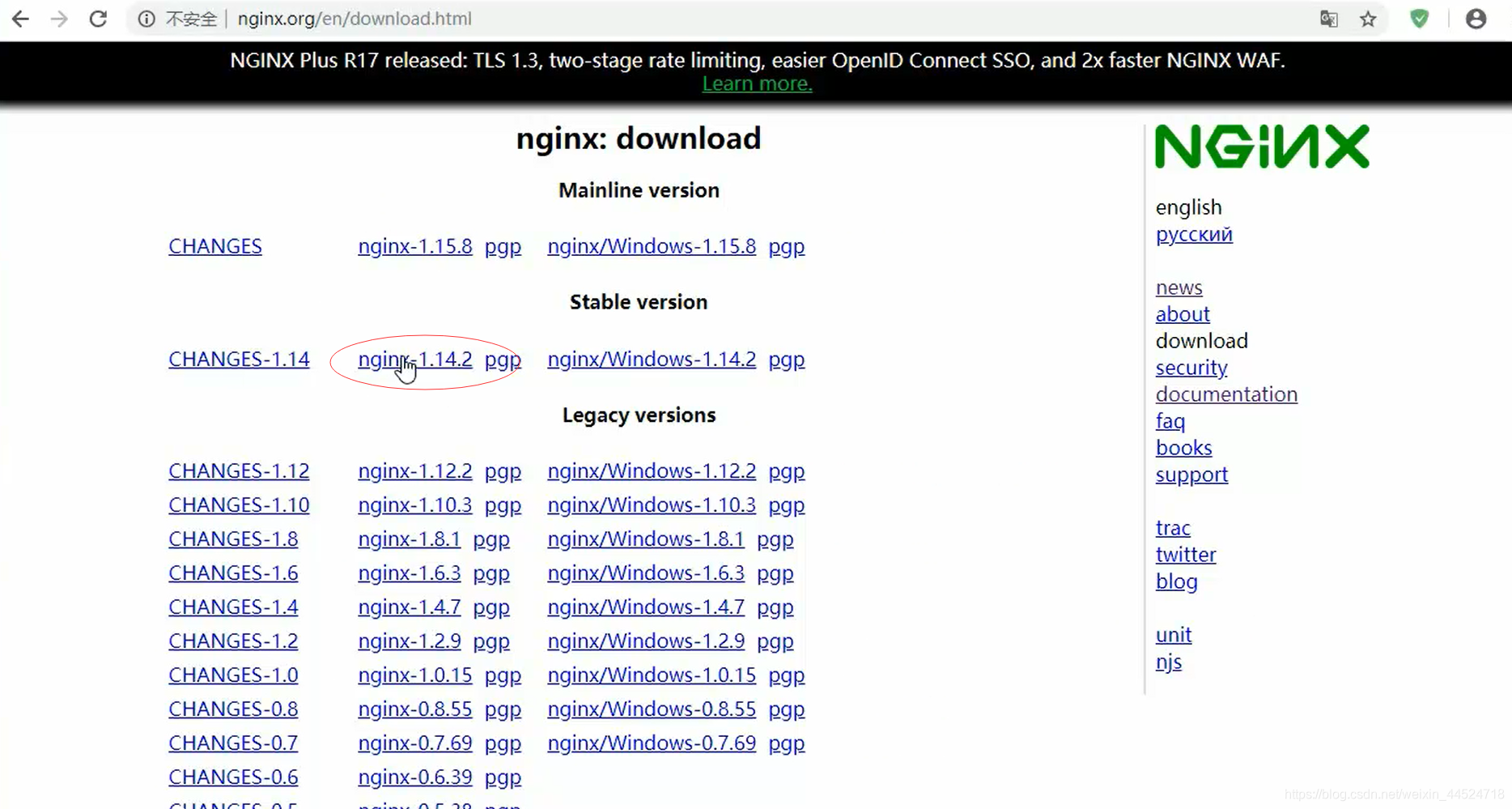The height and width of the screenshot is (809, 1512).
Task: Download nginx-1.15.8 source
Action: [x=415, y=246]
